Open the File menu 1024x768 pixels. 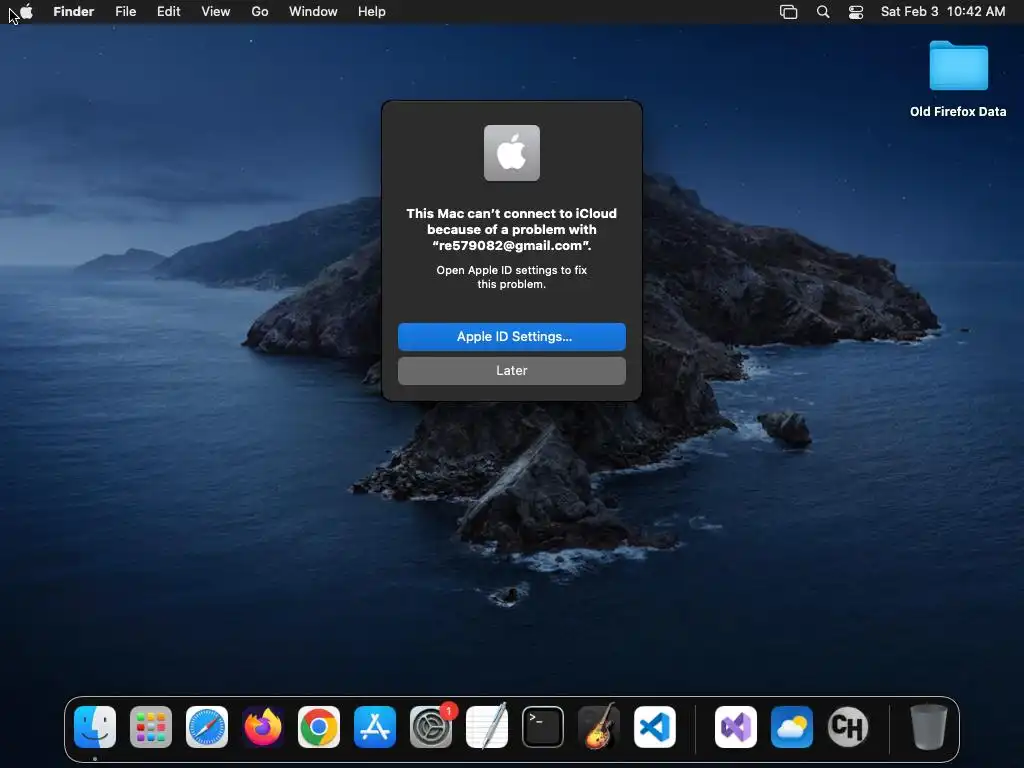(125, 12)
